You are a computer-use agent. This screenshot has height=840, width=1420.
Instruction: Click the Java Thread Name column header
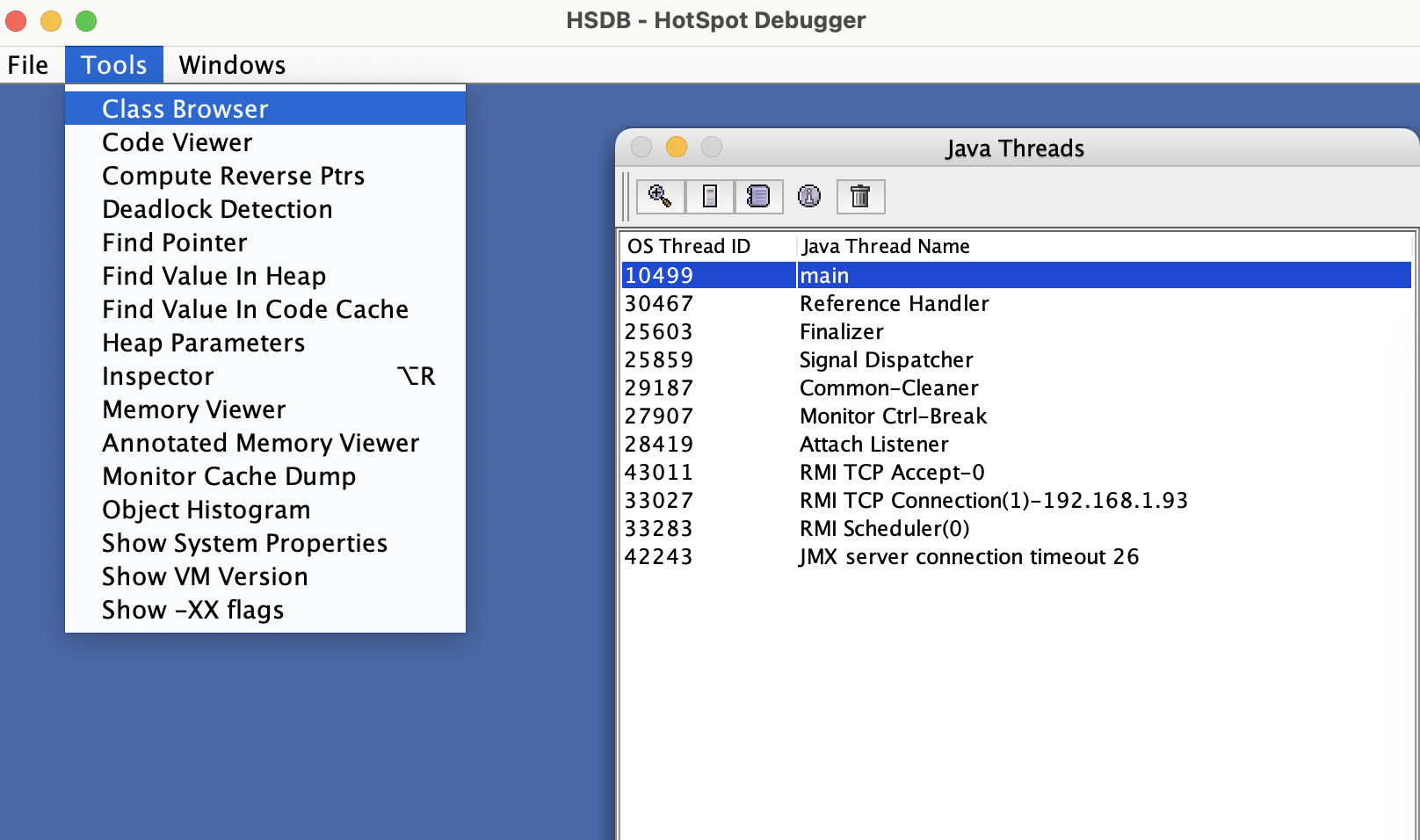(x=1104, y=246)
